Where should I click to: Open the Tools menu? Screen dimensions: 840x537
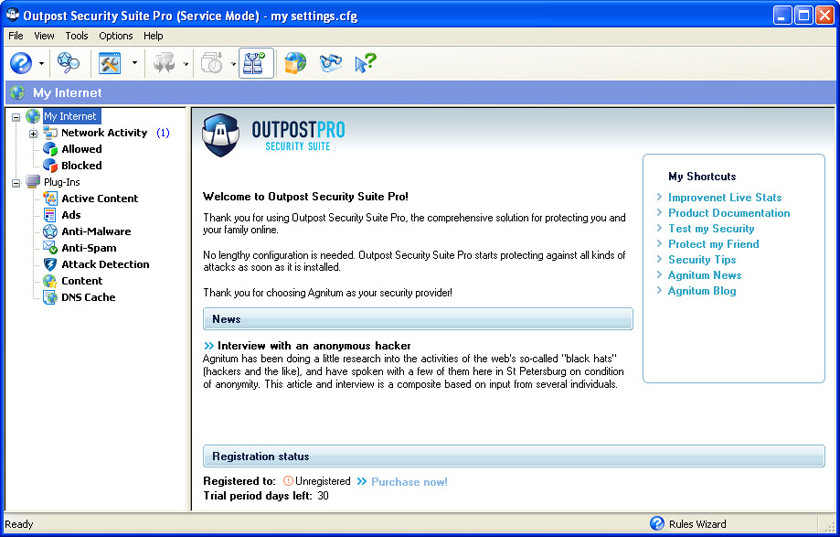77,36
